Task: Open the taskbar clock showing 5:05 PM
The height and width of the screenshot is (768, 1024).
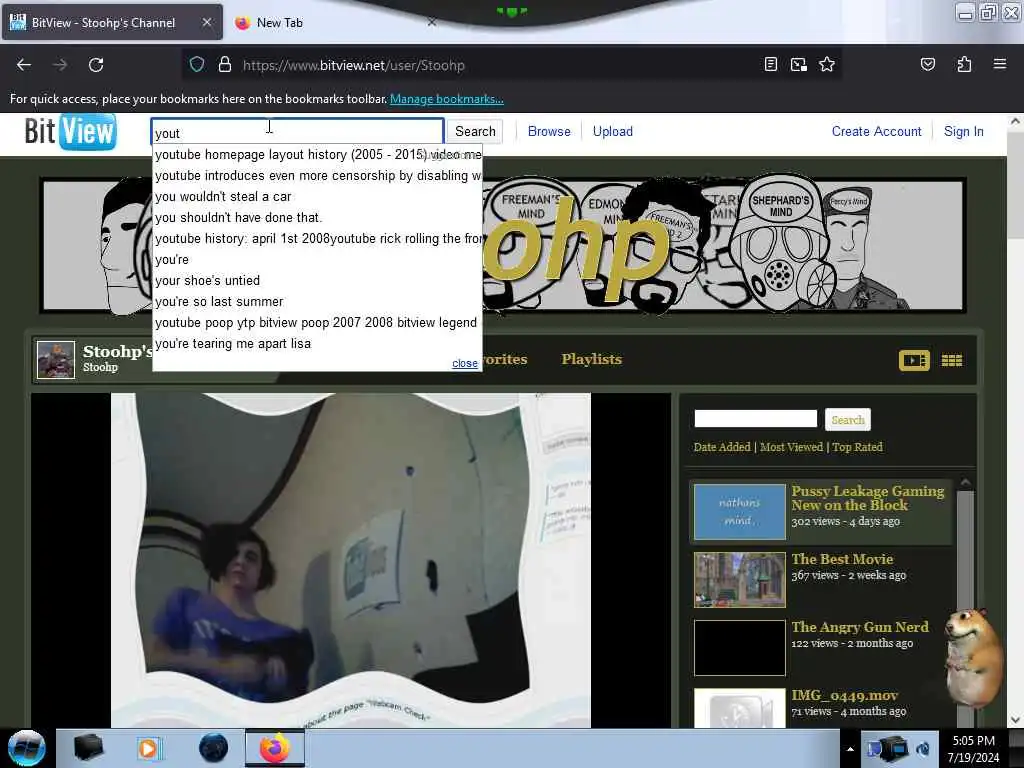Action: point(973,748)
